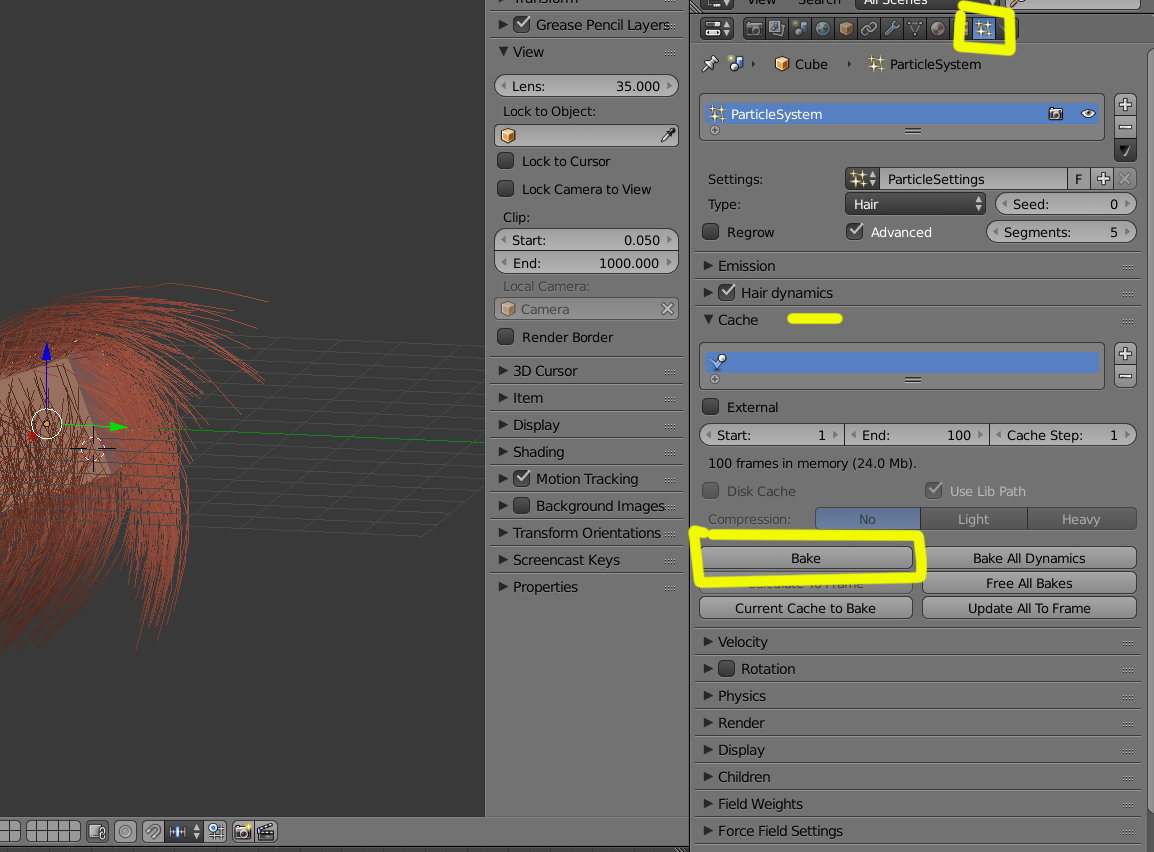The width and height of the screenshot is (1154, 852).
Task: Select Light compression option
Action: (x=973, y=519)
